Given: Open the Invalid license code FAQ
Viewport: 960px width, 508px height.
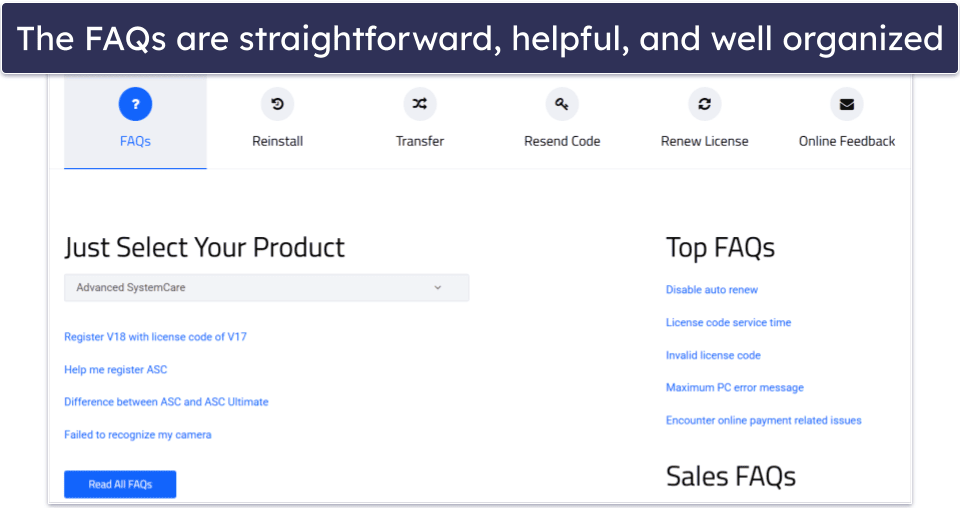Looking at the screenshot, I should 713,356.
